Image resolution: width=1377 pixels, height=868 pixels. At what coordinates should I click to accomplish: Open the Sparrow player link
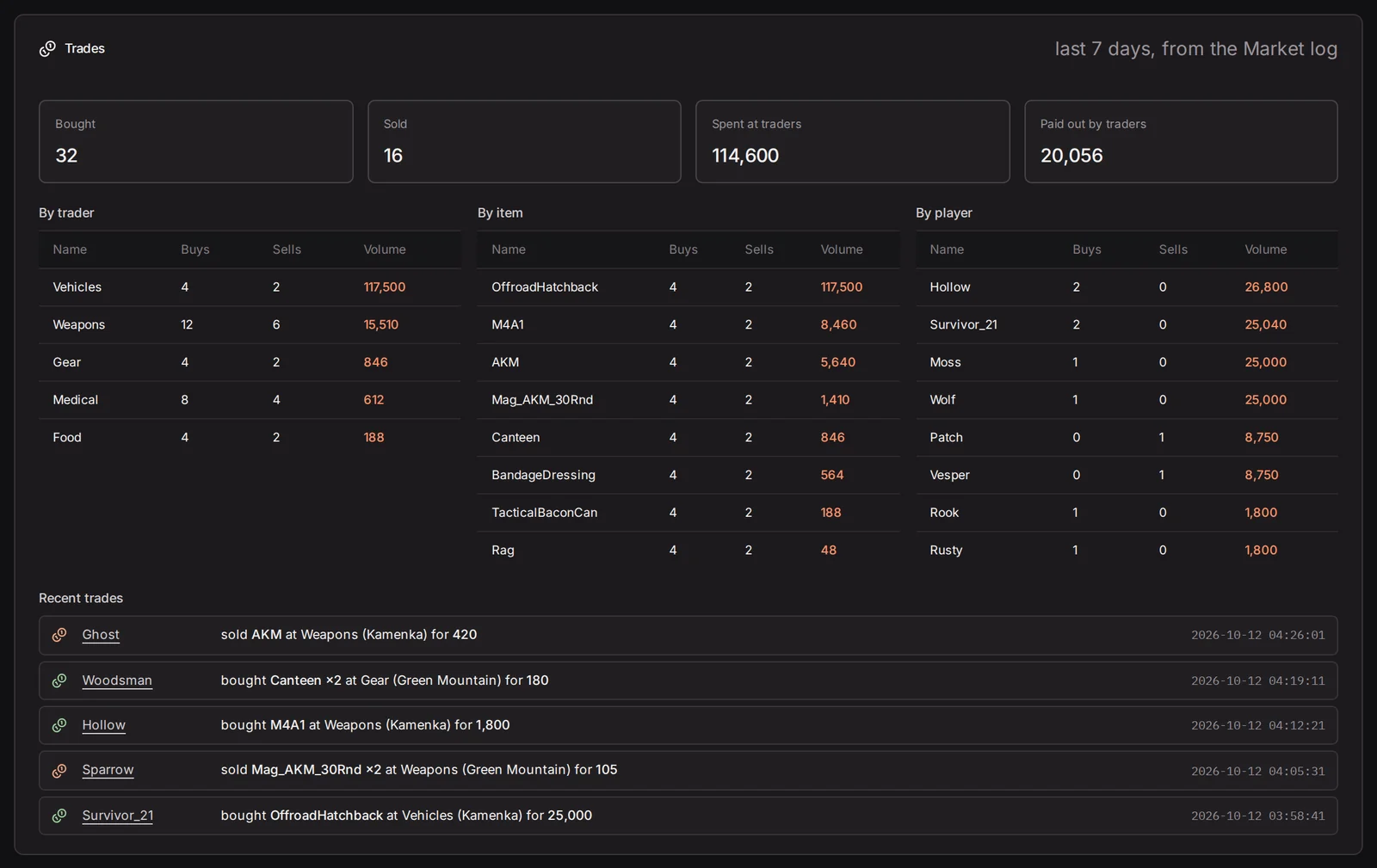pos(108,770)
